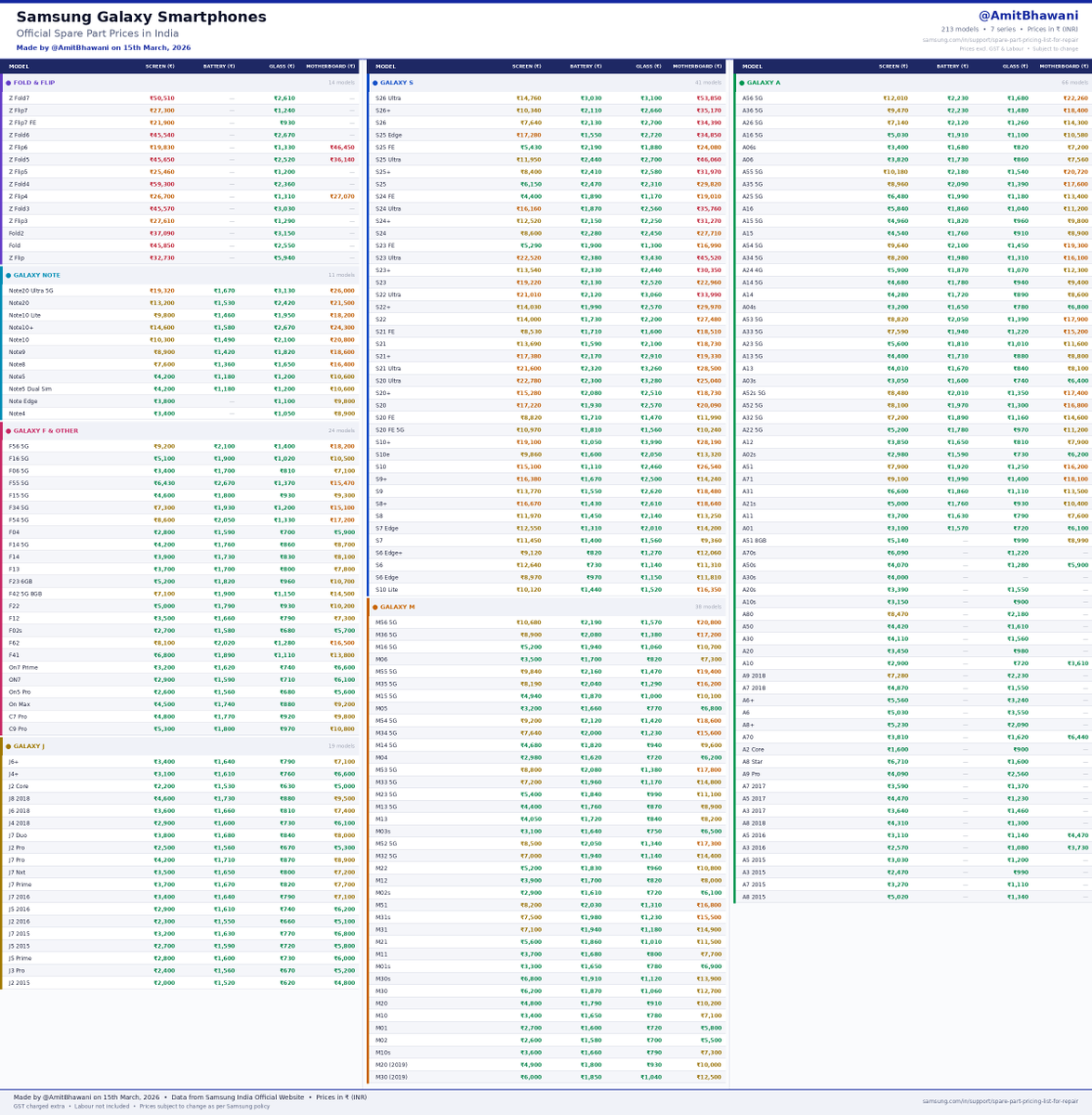
Task: Click Z Fold4 screen price ₹59,300
Action: (x=162, y=184)
